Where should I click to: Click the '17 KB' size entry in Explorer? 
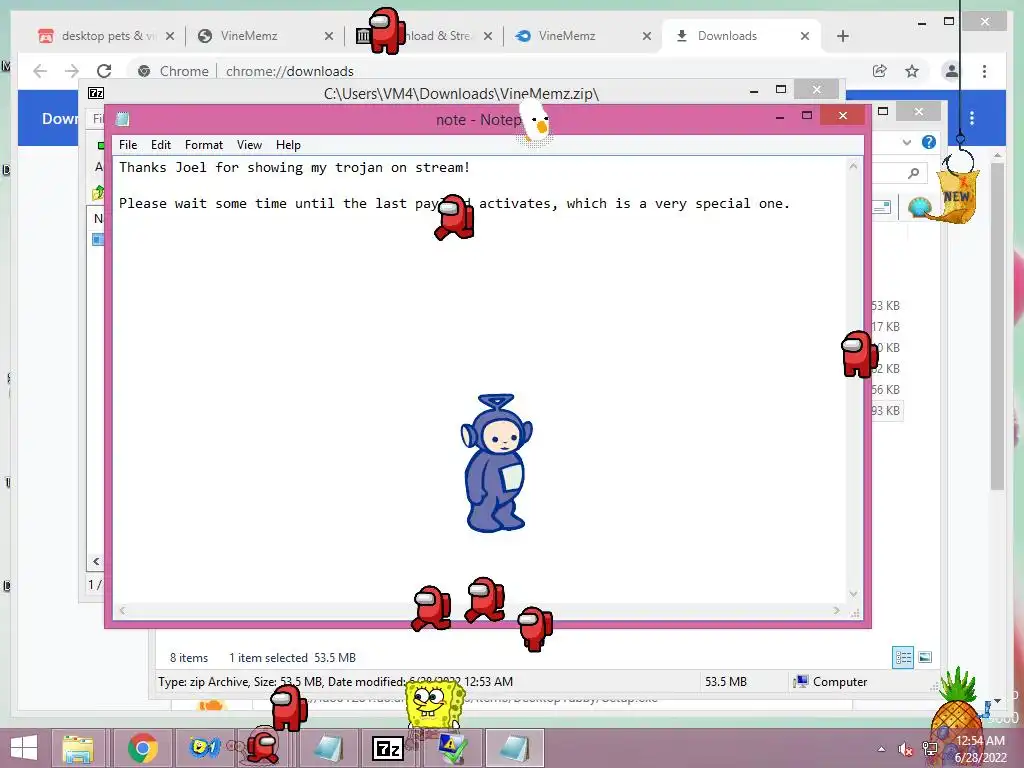tap(886, 327)
